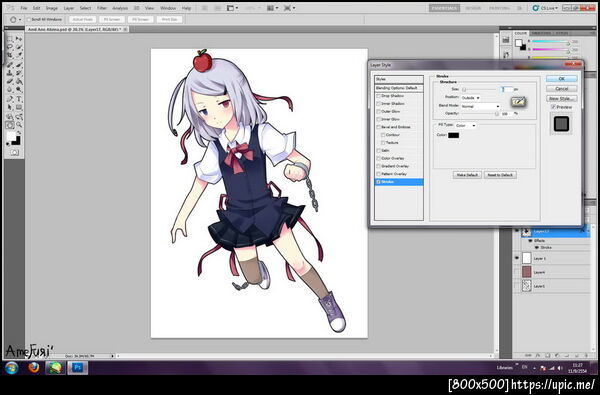
Task: Click the black stroke Color swatch
Action: pos(453,135)
